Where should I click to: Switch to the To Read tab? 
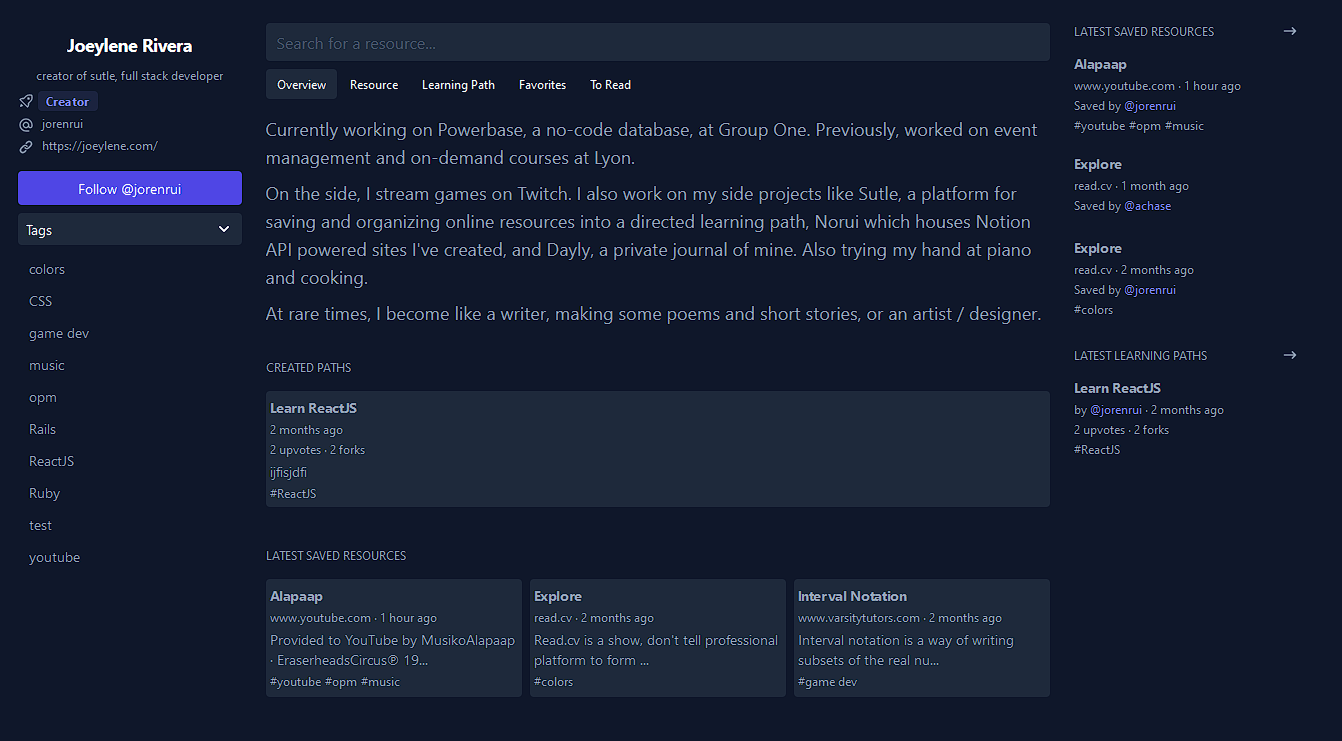coord(610,85)
